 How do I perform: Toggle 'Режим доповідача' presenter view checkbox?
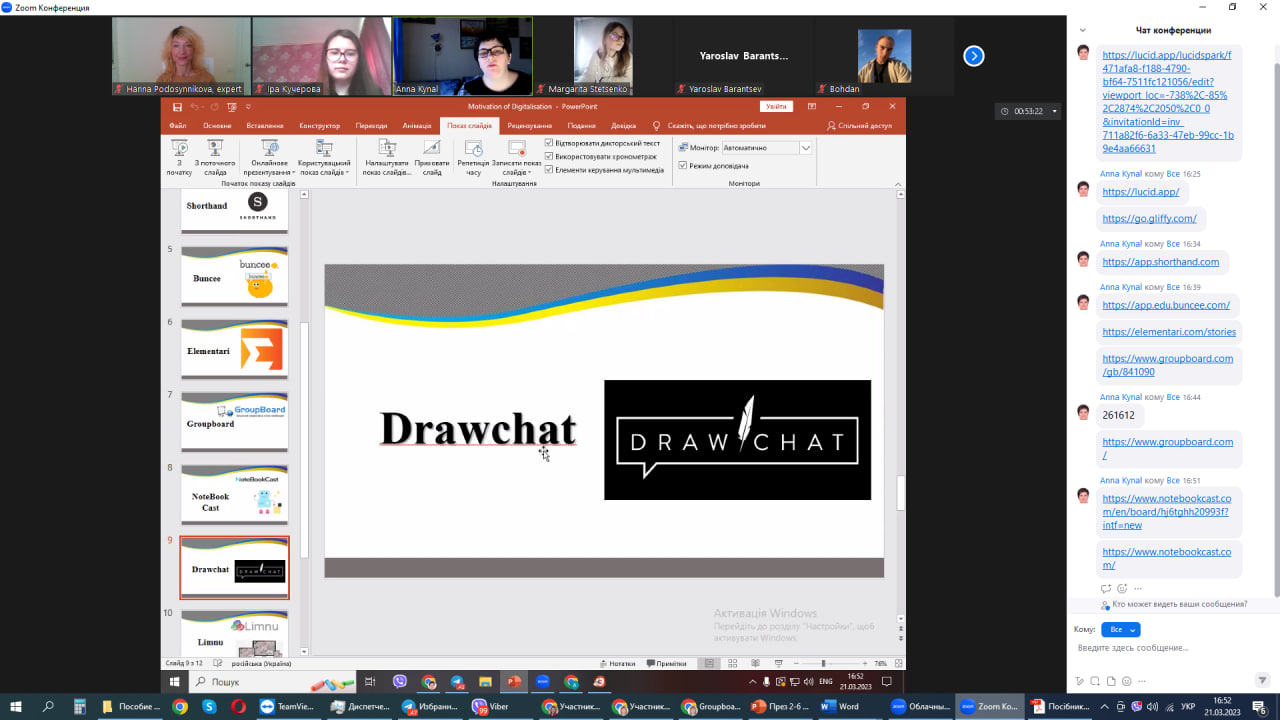click(x=682, y=165)
